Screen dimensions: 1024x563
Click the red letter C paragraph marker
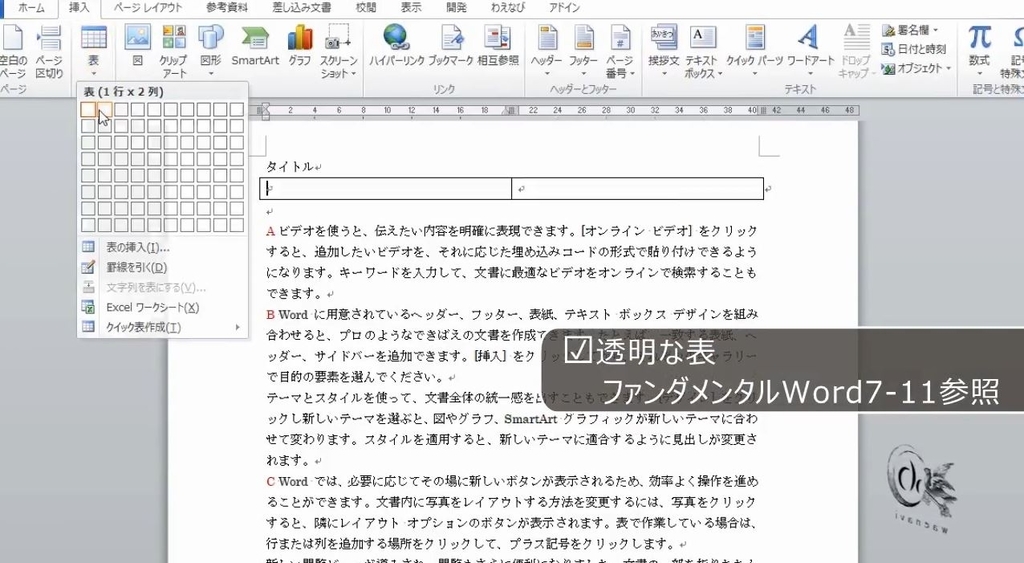coord(270,482)
